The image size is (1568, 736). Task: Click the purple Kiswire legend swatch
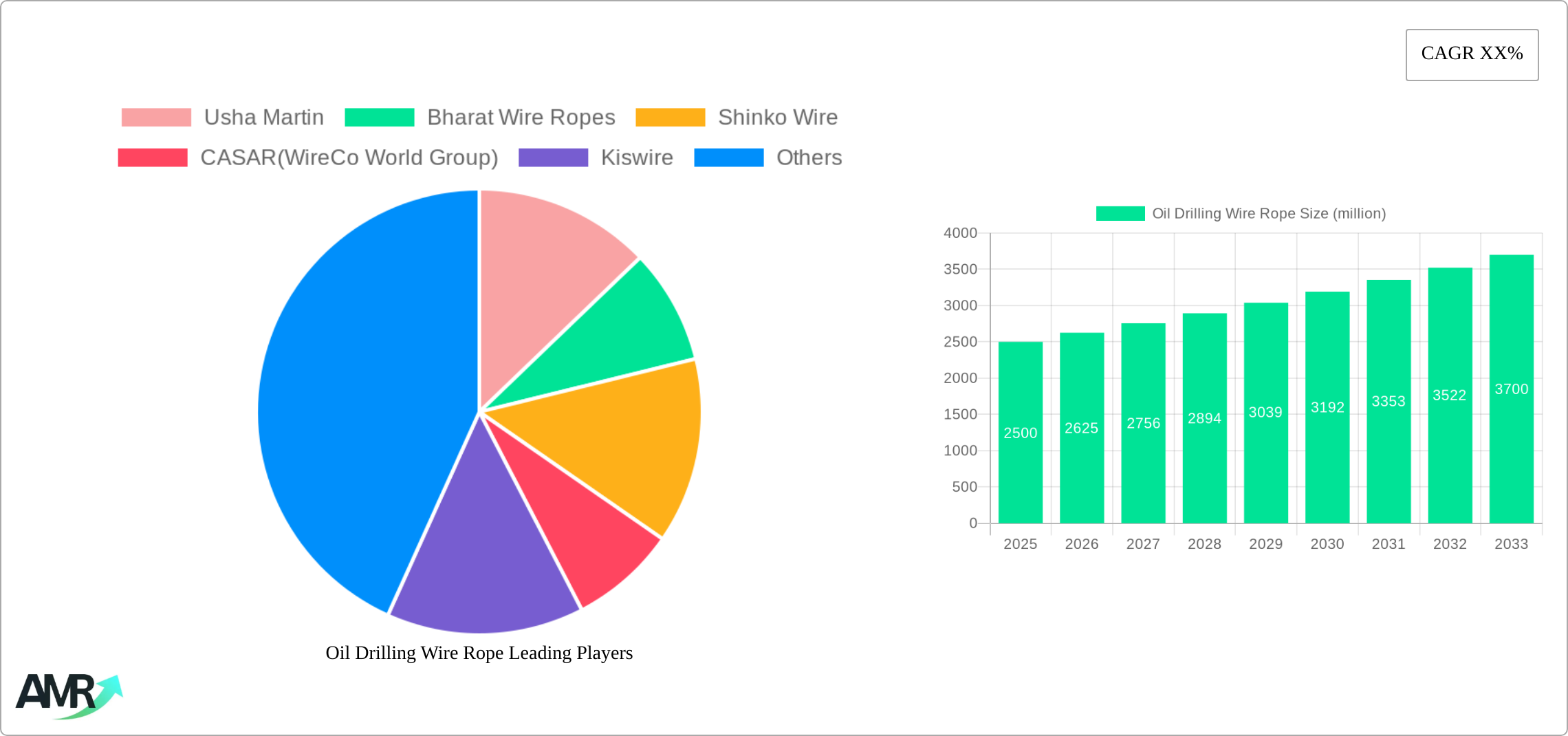tap(553, 158)
